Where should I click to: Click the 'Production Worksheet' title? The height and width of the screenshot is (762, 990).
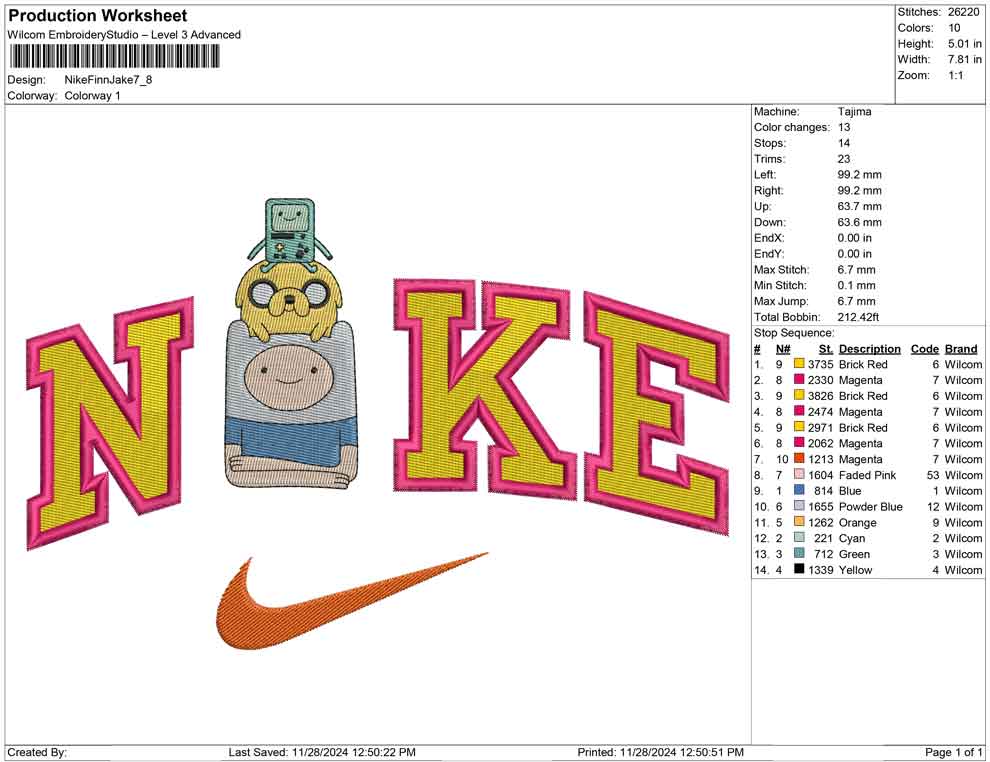coord(97,15)
